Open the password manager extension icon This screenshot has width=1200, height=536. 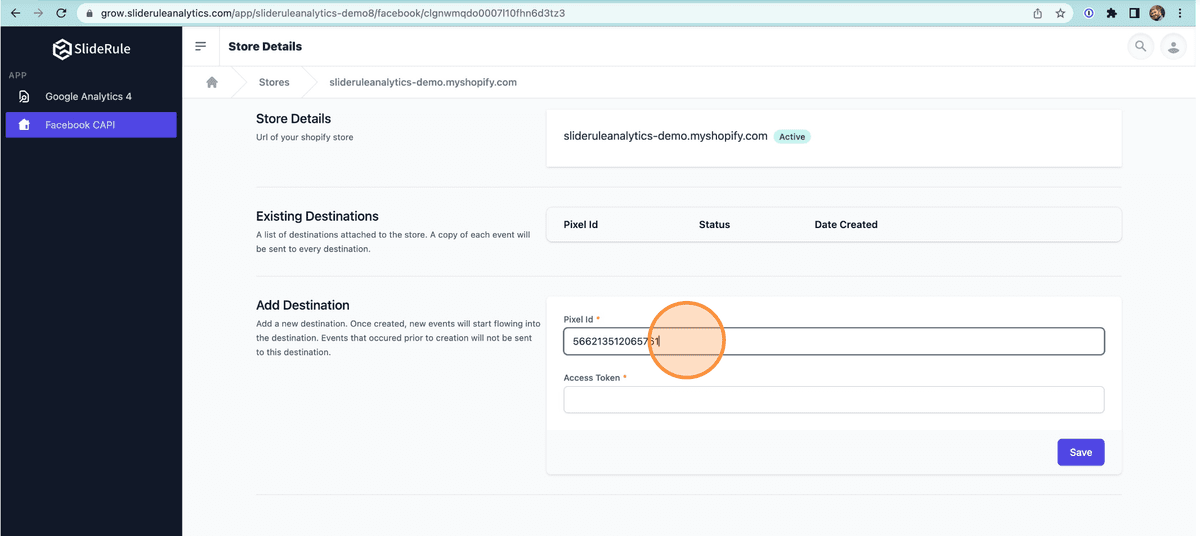point(1089,13)
